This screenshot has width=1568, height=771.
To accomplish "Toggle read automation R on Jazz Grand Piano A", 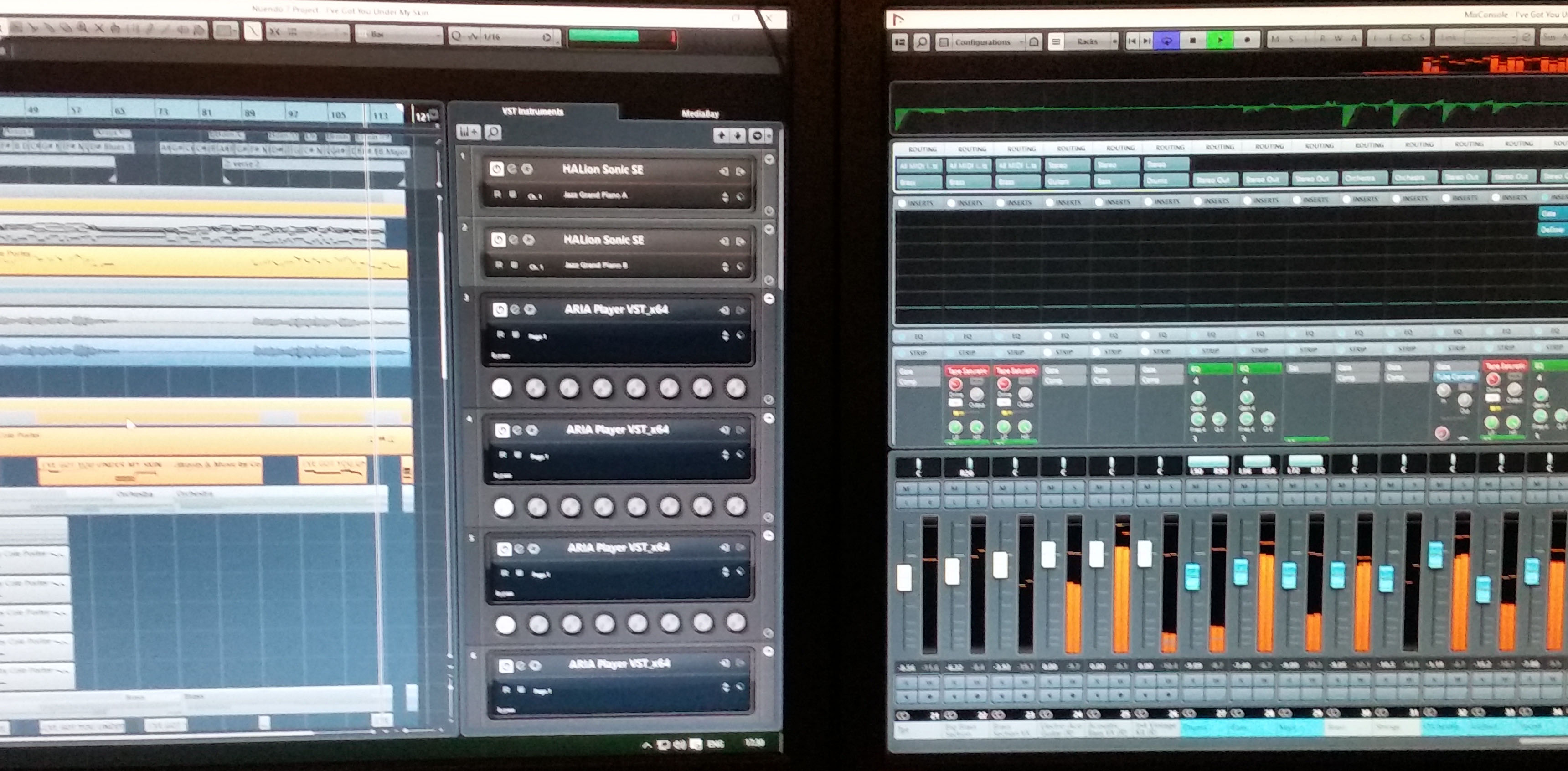I will pos(497,195).
